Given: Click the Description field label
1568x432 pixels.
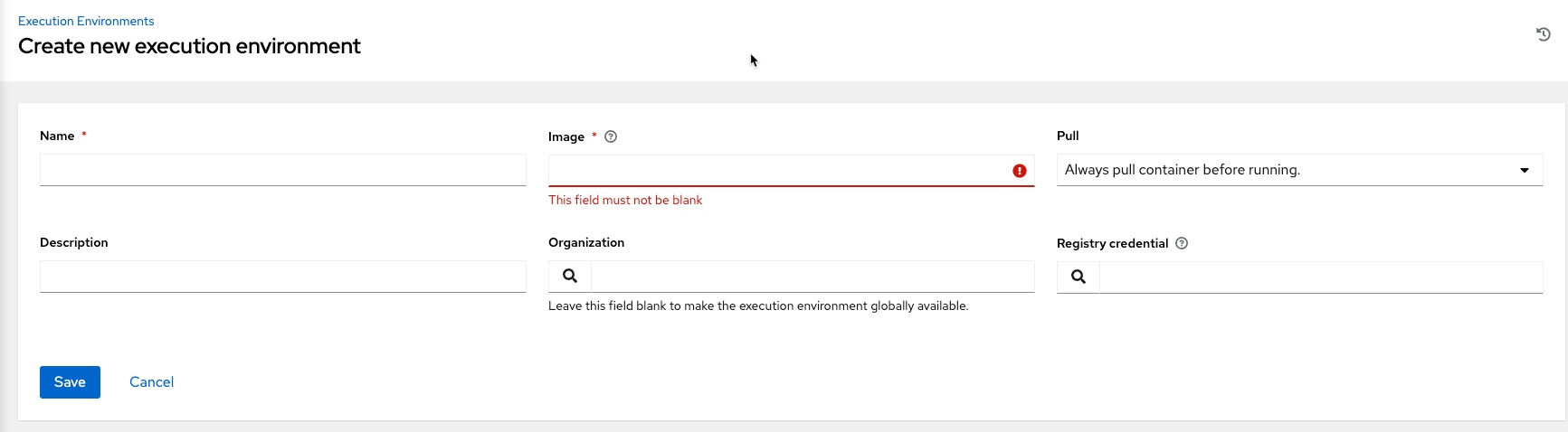Looking at the screenshot, I should pos(74,242).
